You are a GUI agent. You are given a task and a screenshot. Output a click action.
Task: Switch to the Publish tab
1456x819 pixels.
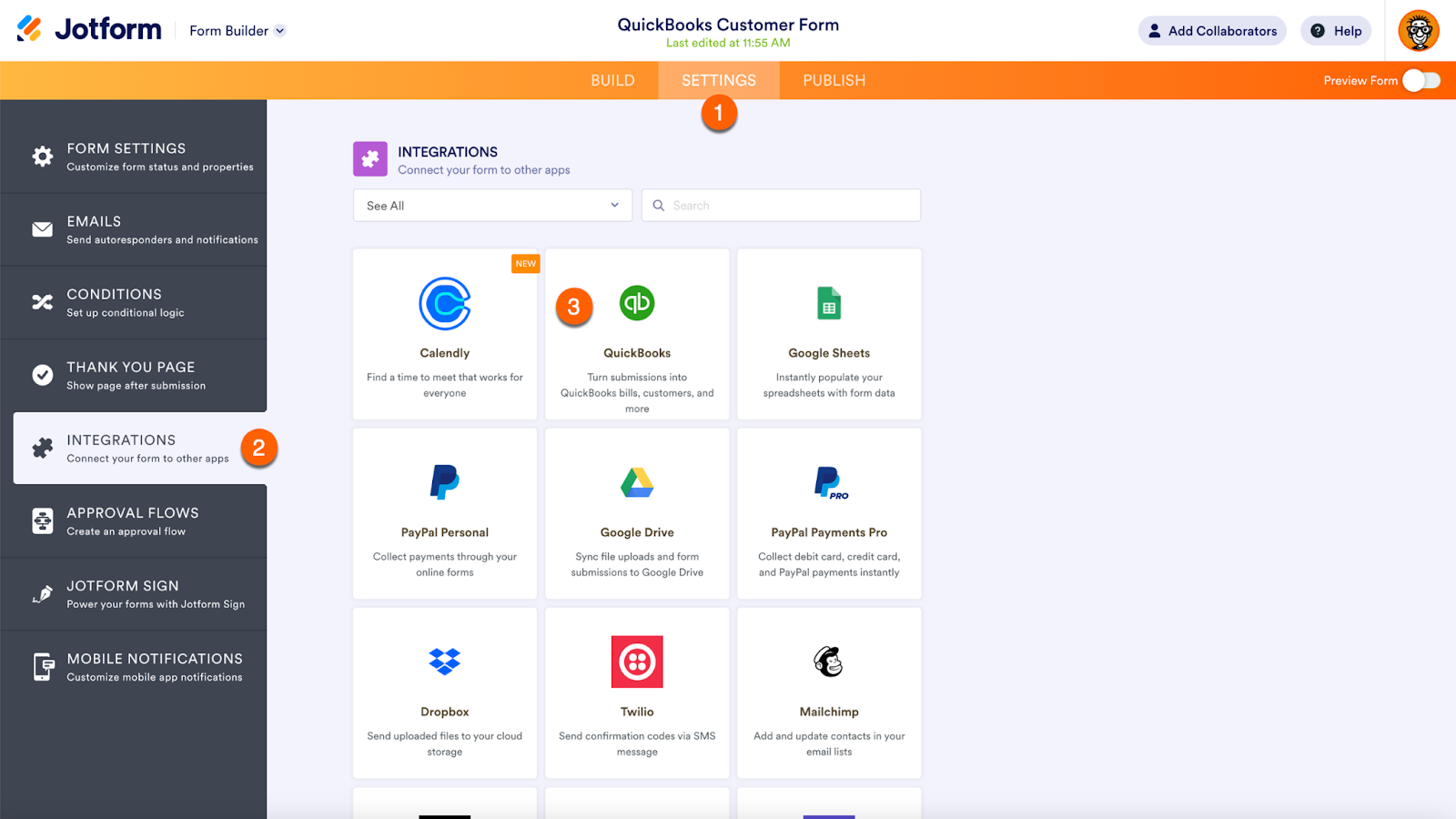[x=834, y=80]
